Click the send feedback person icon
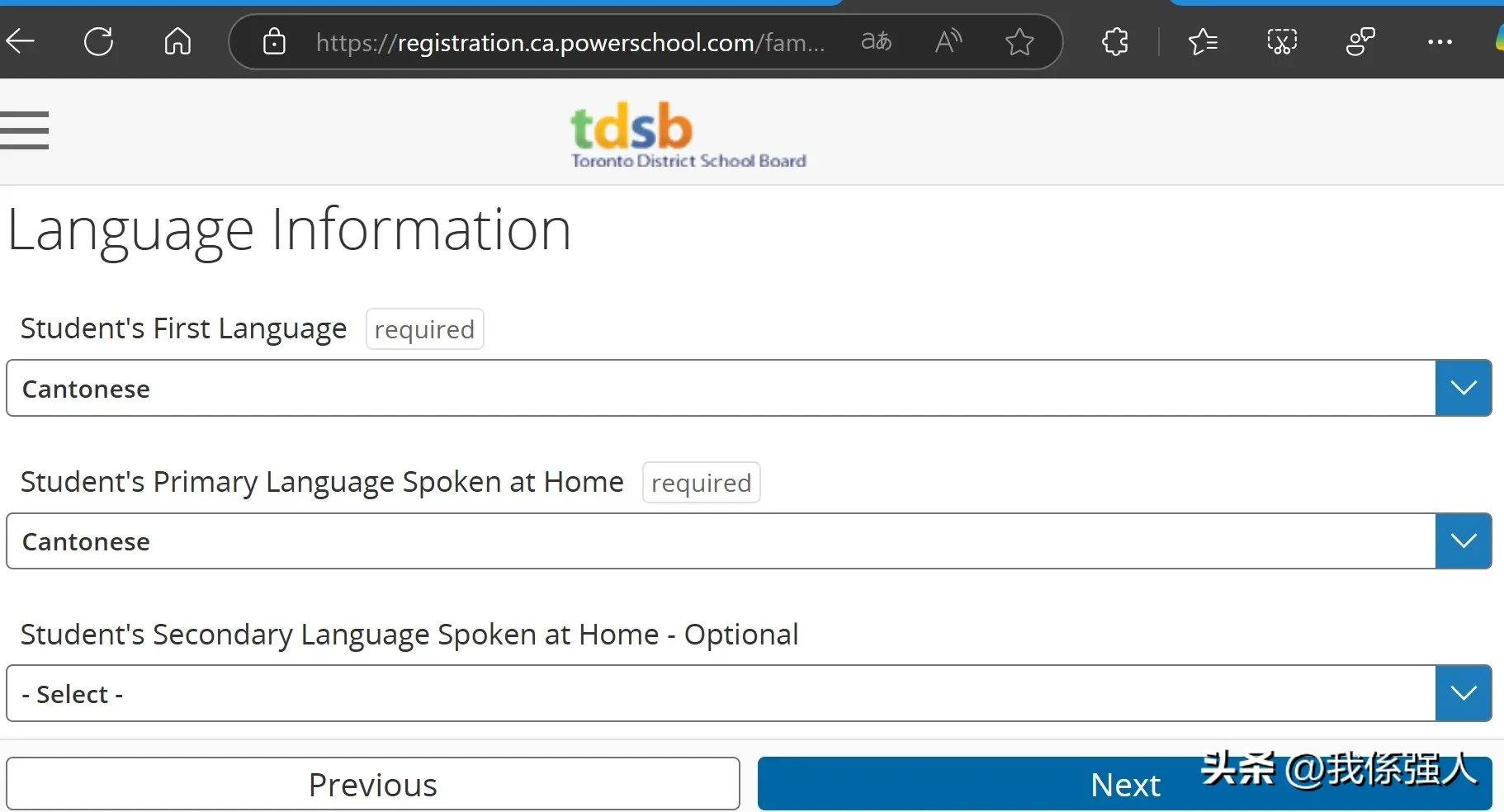 (1360, 41)
